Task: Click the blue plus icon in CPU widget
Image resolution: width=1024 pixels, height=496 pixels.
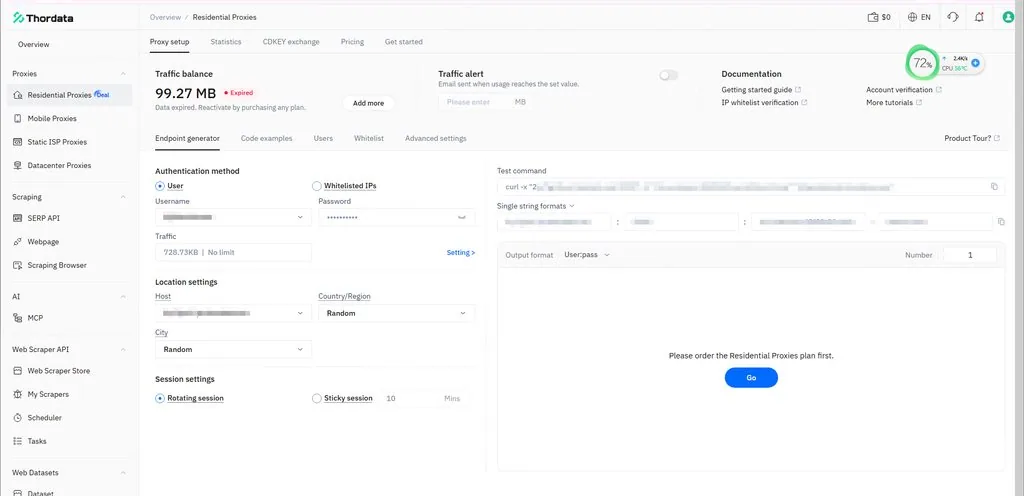Action: pyautogui.click(x=976, y=63)
